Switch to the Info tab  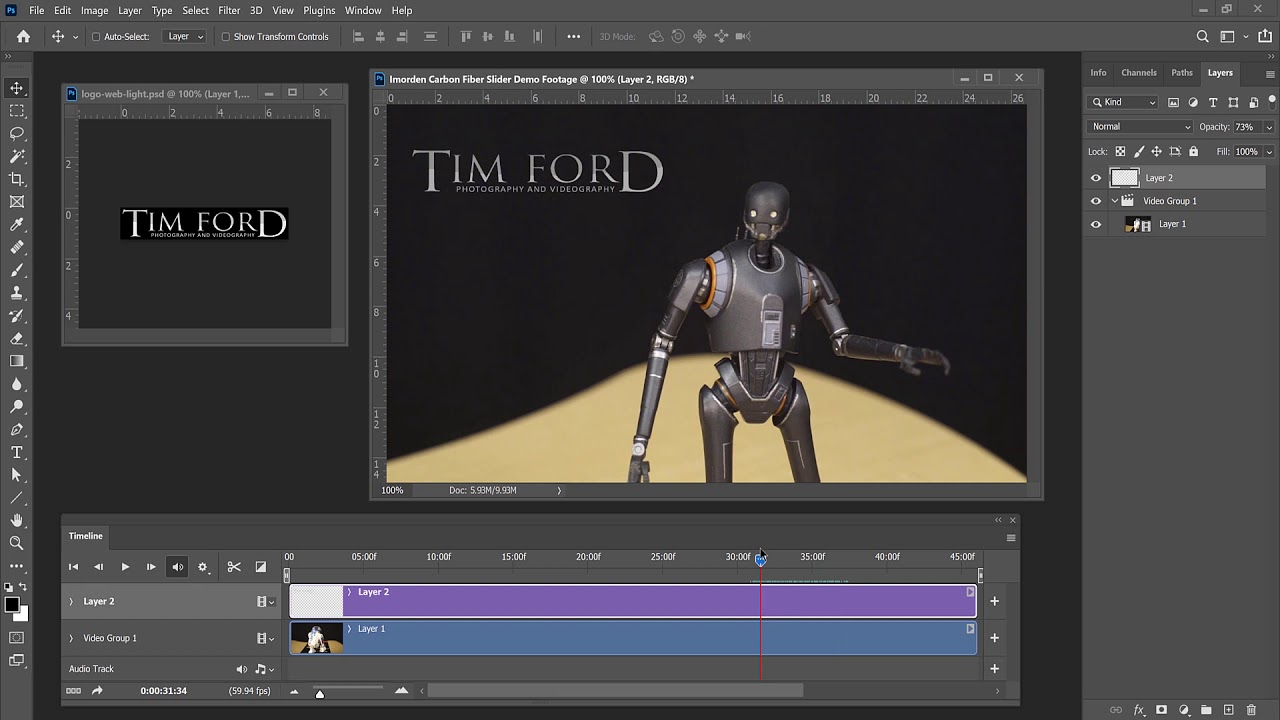coord(1098,73)
